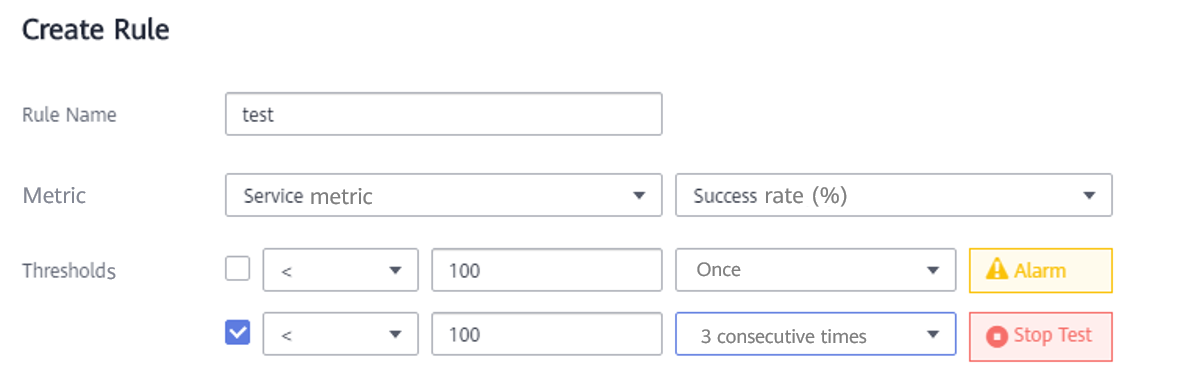Click the arrow beside 3 consecutive times

(932, 335)
